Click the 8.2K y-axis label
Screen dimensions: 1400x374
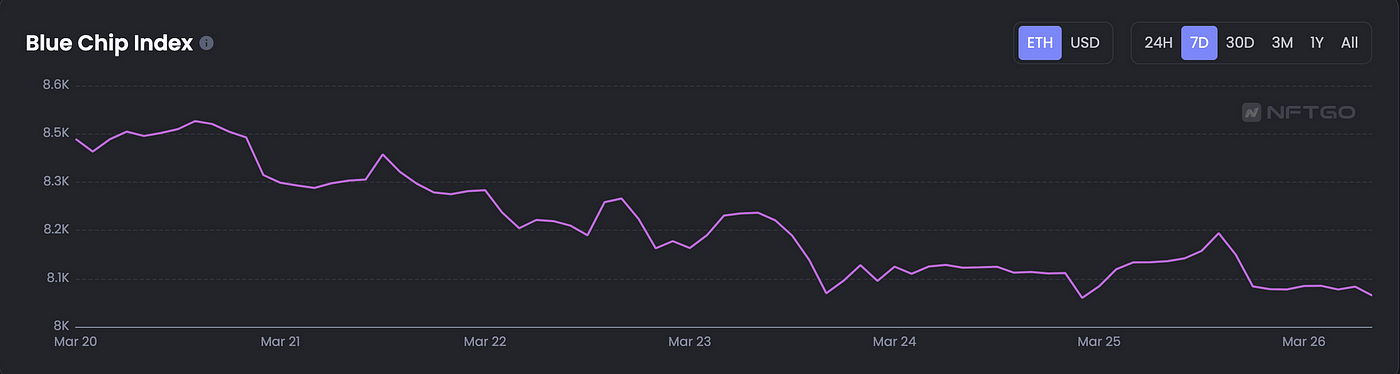tap(55, 230)
